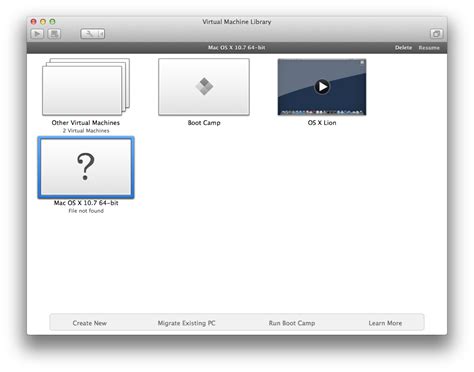Select the question mark missing VM thumbnail
474x372 pixels.
[x=86, y=167]
